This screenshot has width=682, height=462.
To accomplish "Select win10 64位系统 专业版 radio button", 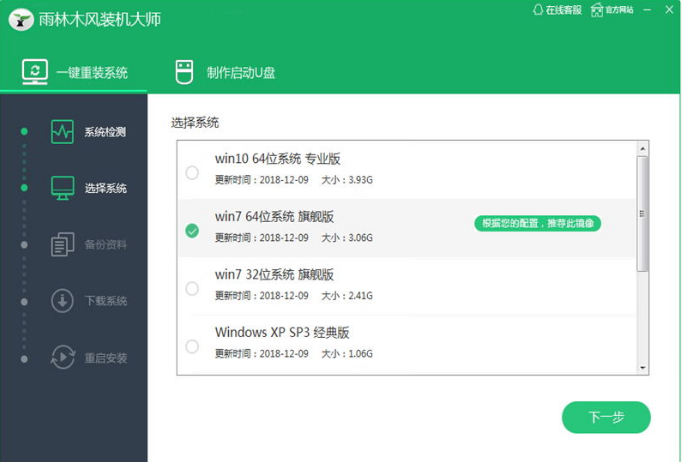I will point(192,173).
